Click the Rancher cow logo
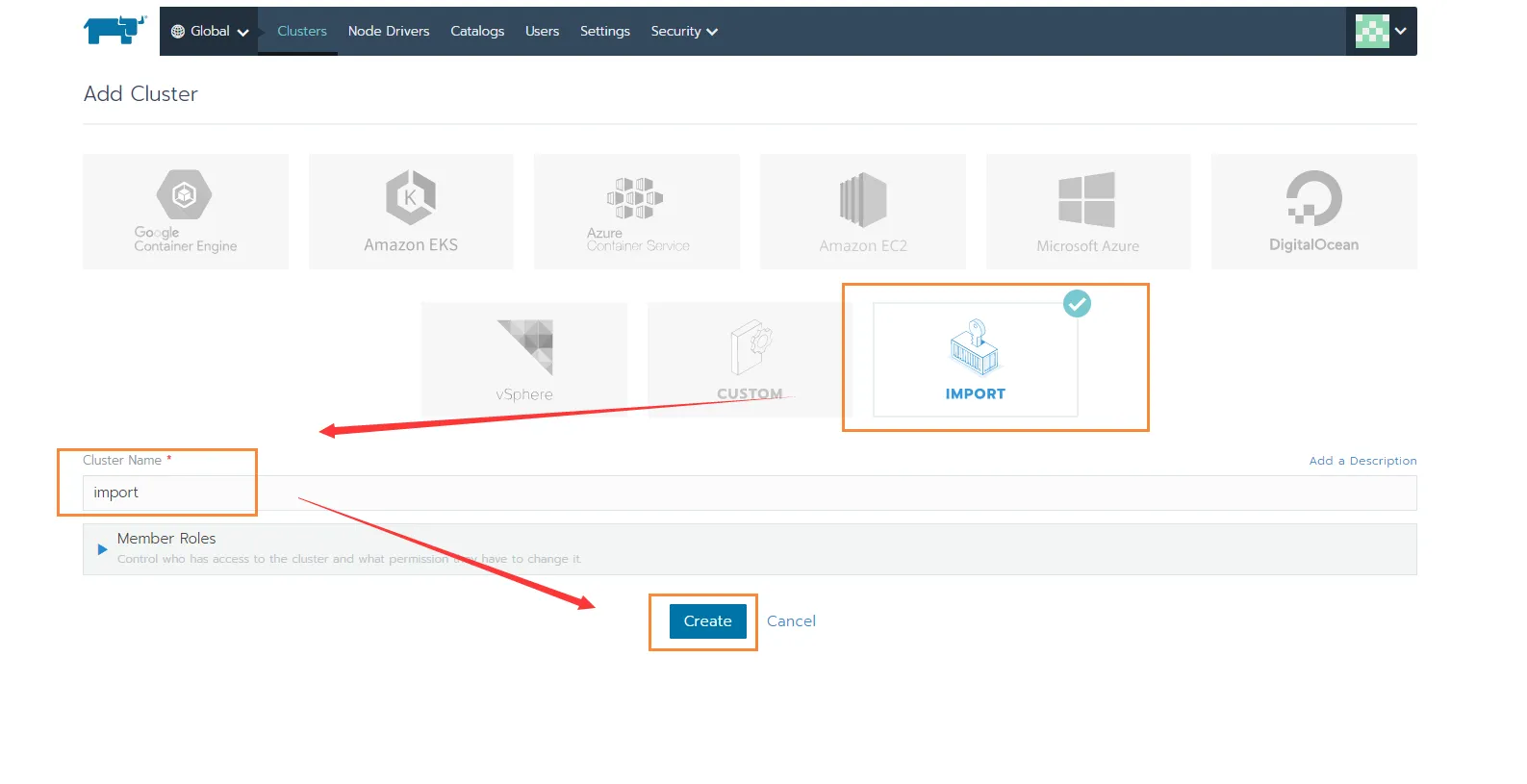 115,30
